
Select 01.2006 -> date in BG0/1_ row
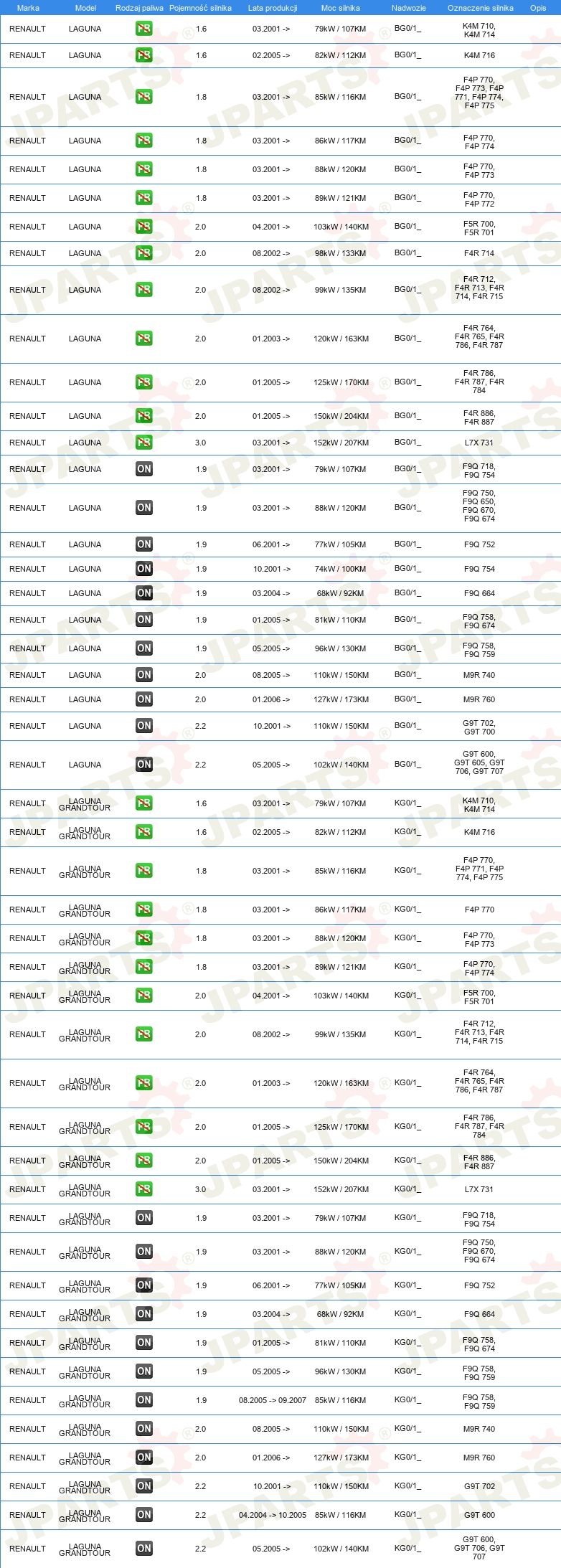(271, 699)
